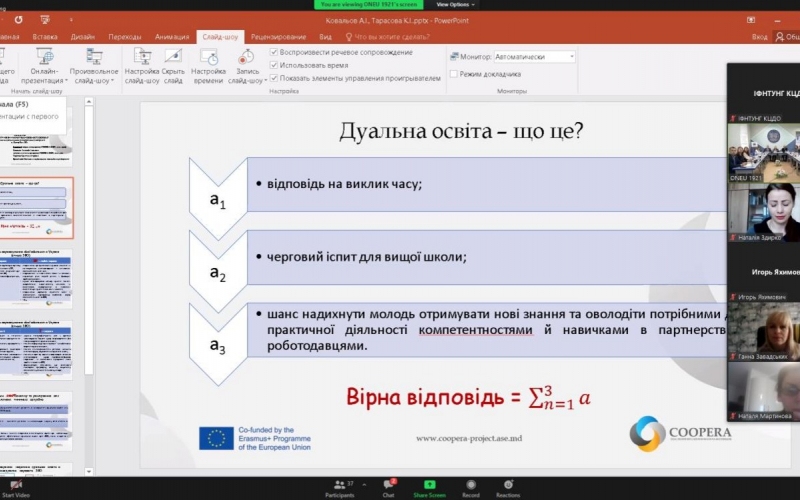Expand Record Slide Show dropdown arrow
The width and height of the screenshot is (800, 500).
265,81
